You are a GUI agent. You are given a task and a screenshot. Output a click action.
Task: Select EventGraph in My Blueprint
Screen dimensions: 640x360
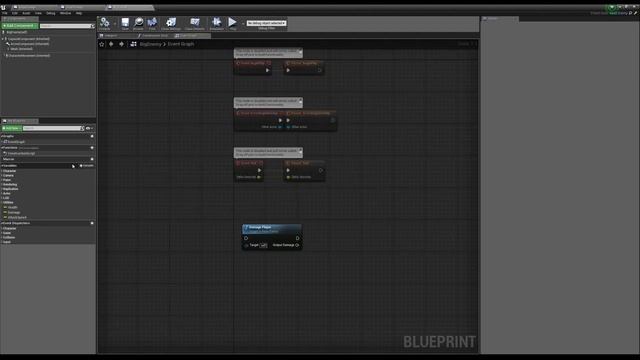(x=15, y=142)
